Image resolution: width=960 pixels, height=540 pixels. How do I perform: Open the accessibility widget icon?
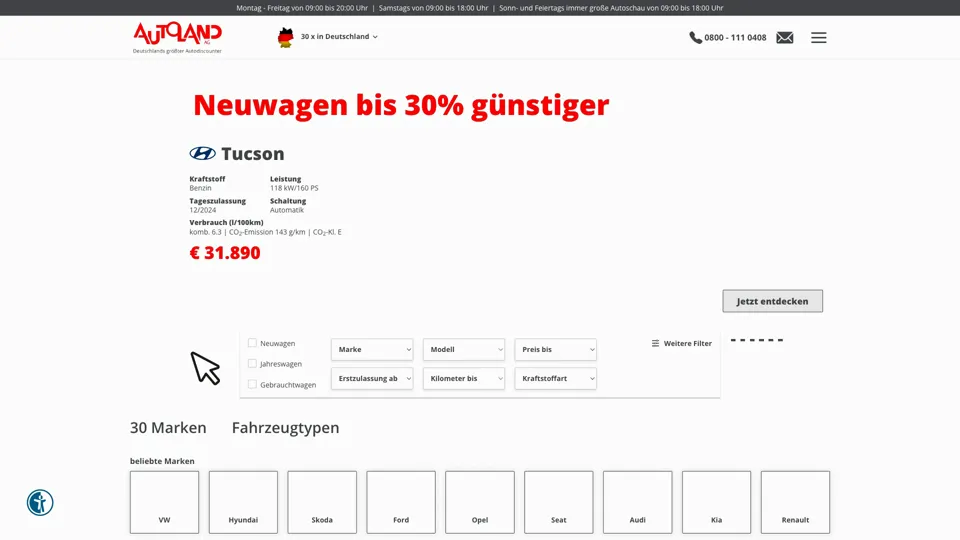pyautogui.click(x=40, y=503)
